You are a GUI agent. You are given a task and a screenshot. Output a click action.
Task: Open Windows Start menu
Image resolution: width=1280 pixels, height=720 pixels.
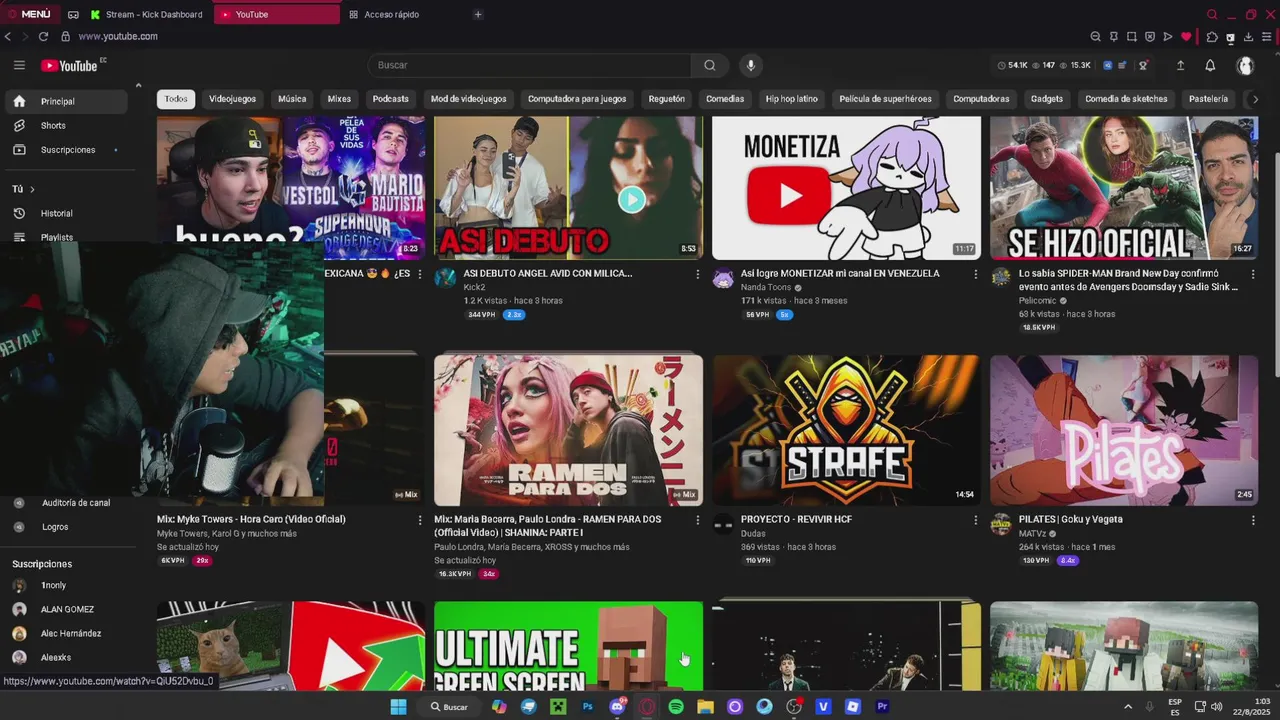click(x=398, y=706)
